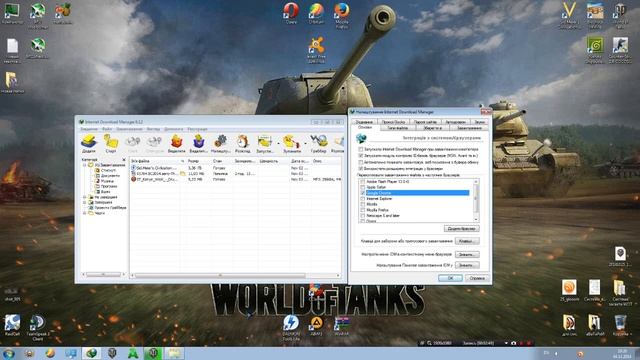Viewport: 640px width, 360px height.
Task: Expand the Queues (Черги) tree node
Action: point(85,213)
